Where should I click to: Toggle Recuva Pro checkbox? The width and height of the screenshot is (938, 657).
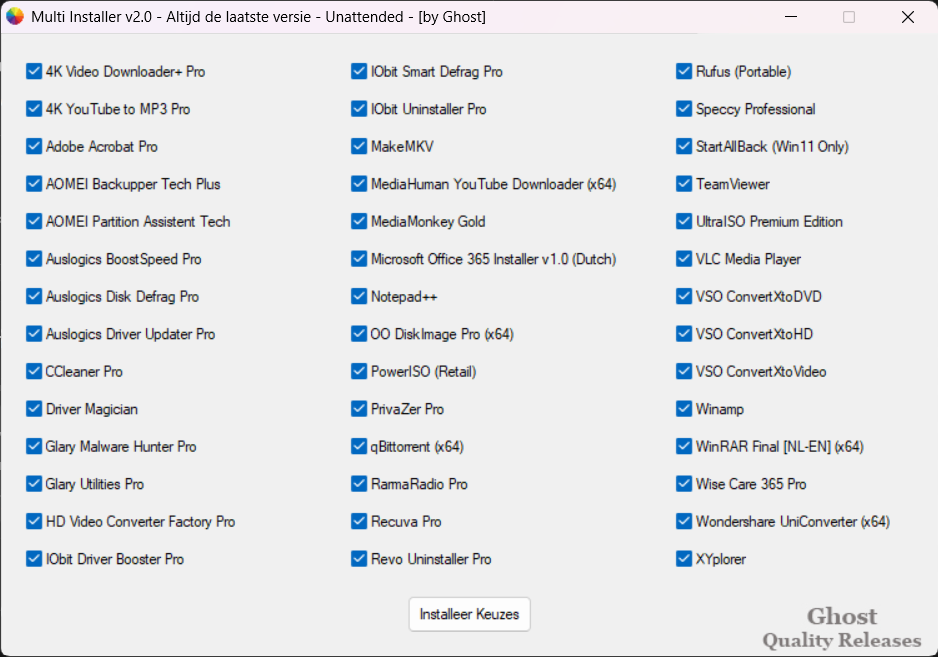[359, 521]
